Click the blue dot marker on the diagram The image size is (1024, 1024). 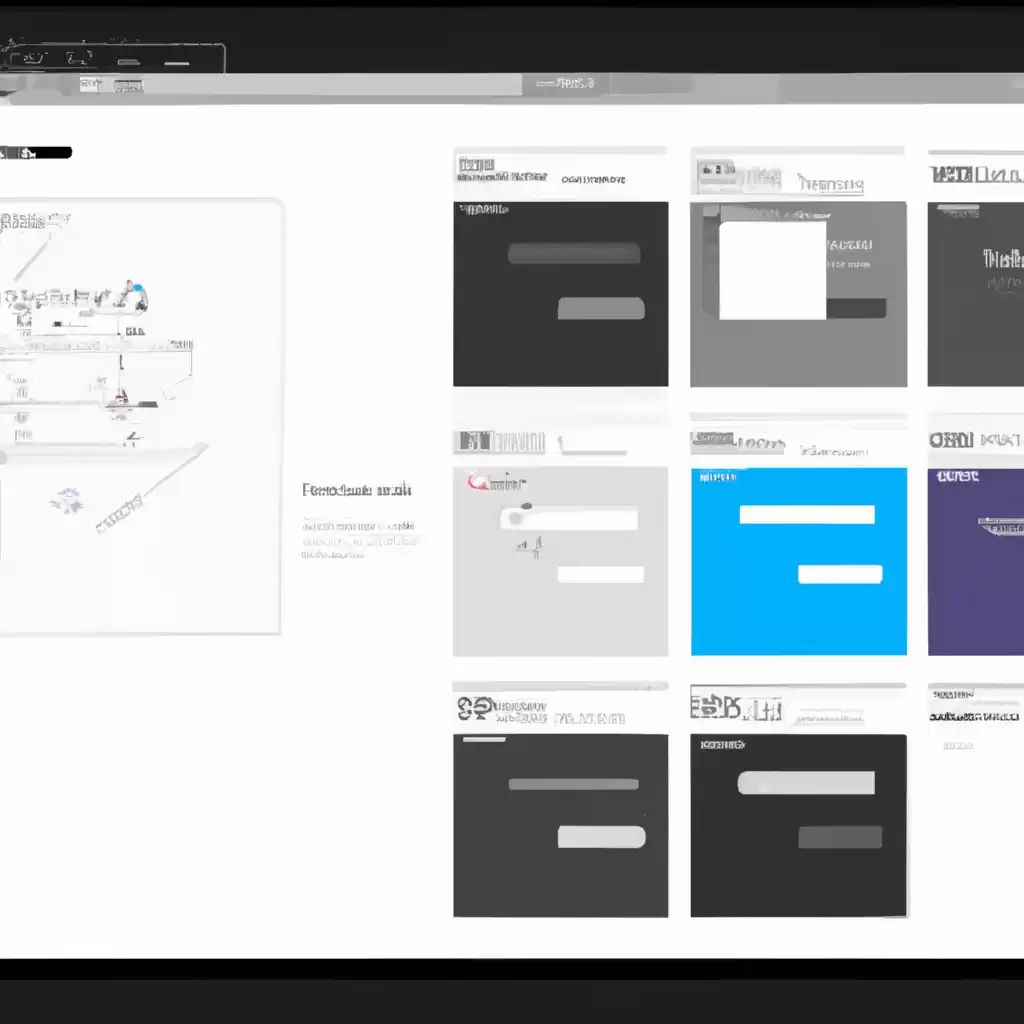tap(140, 293)
